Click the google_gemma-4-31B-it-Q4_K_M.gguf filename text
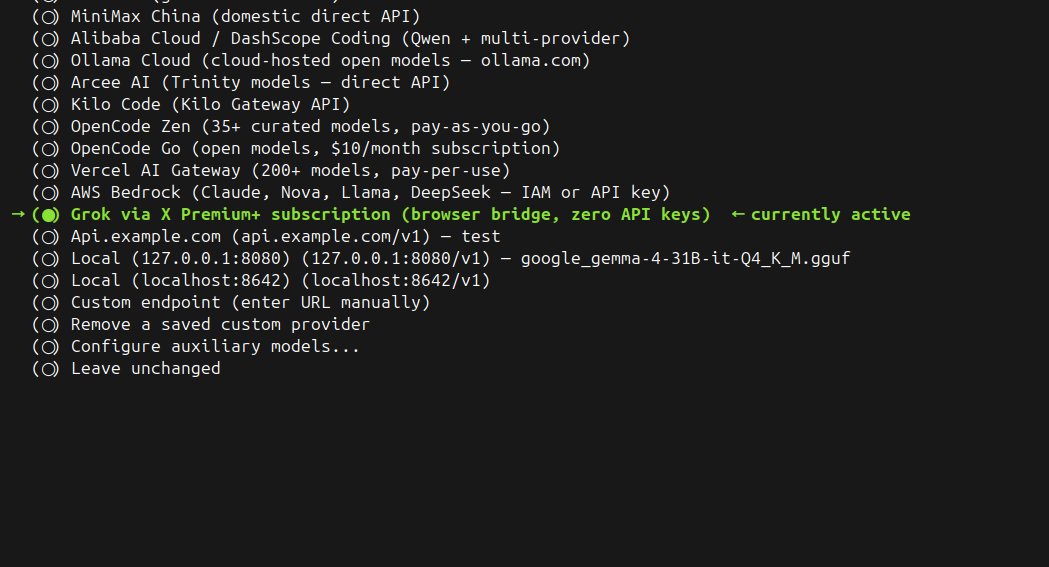 point(685,259)
